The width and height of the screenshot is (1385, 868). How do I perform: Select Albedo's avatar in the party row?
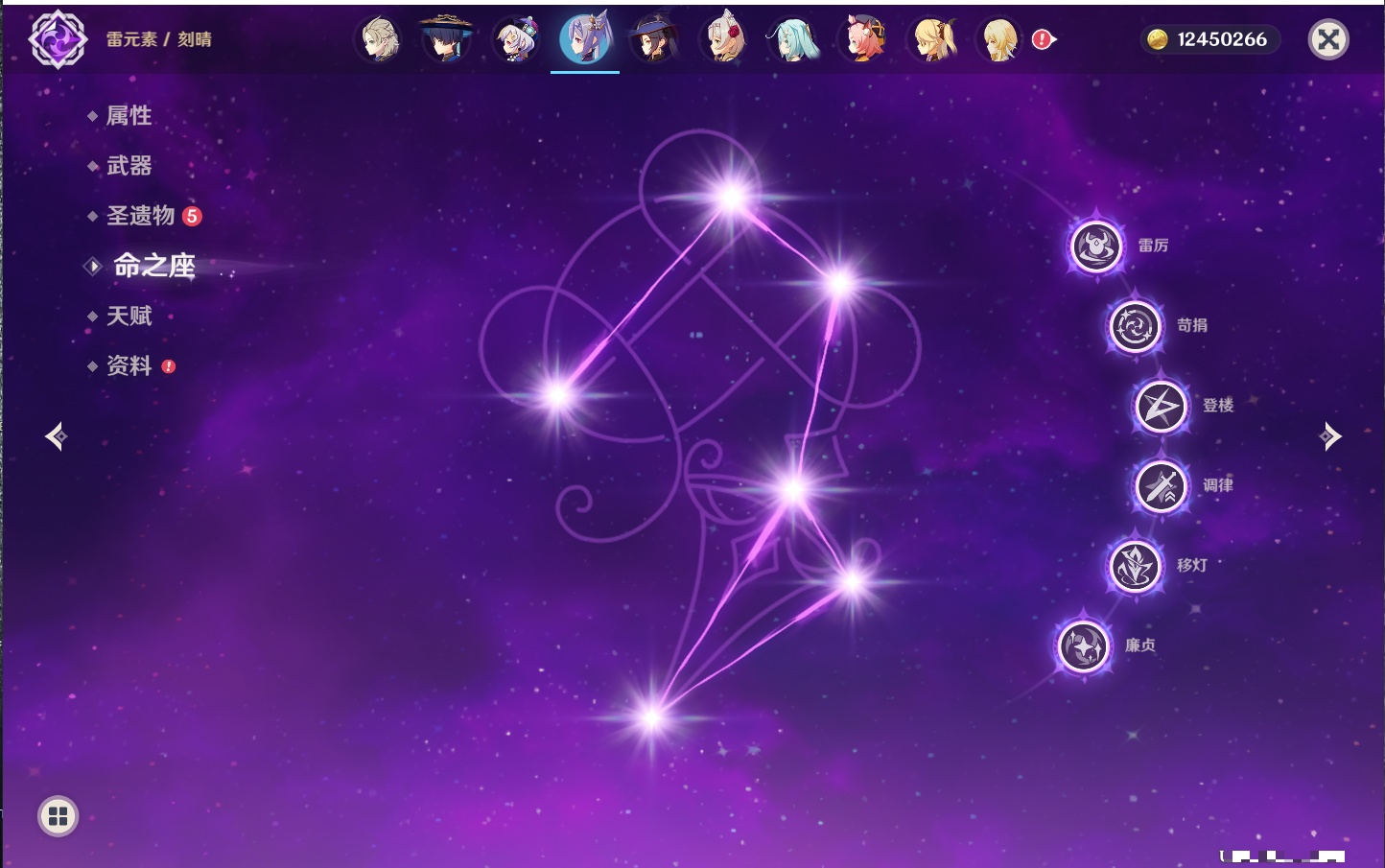pyautogui.click(x=379, y=39)
